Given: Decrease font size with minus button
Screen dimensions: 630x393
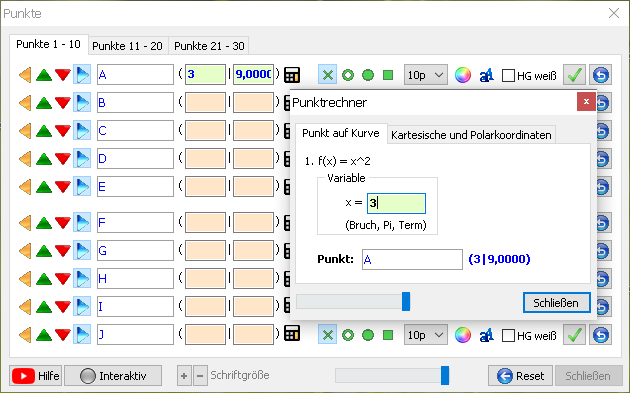Looking at the screenshot, I should pyautogui.click(x=200, y=376).
